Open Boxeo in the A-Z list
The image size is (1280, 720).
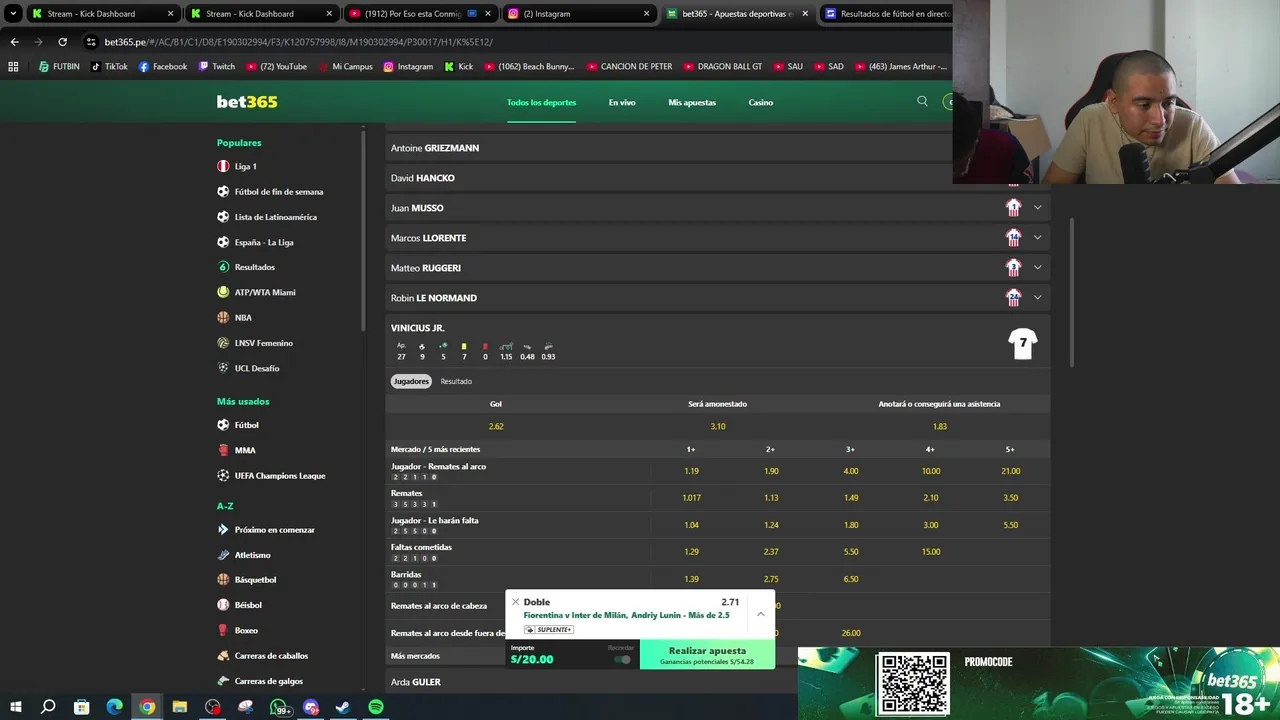pyautogui.click(x=246, y=630)
